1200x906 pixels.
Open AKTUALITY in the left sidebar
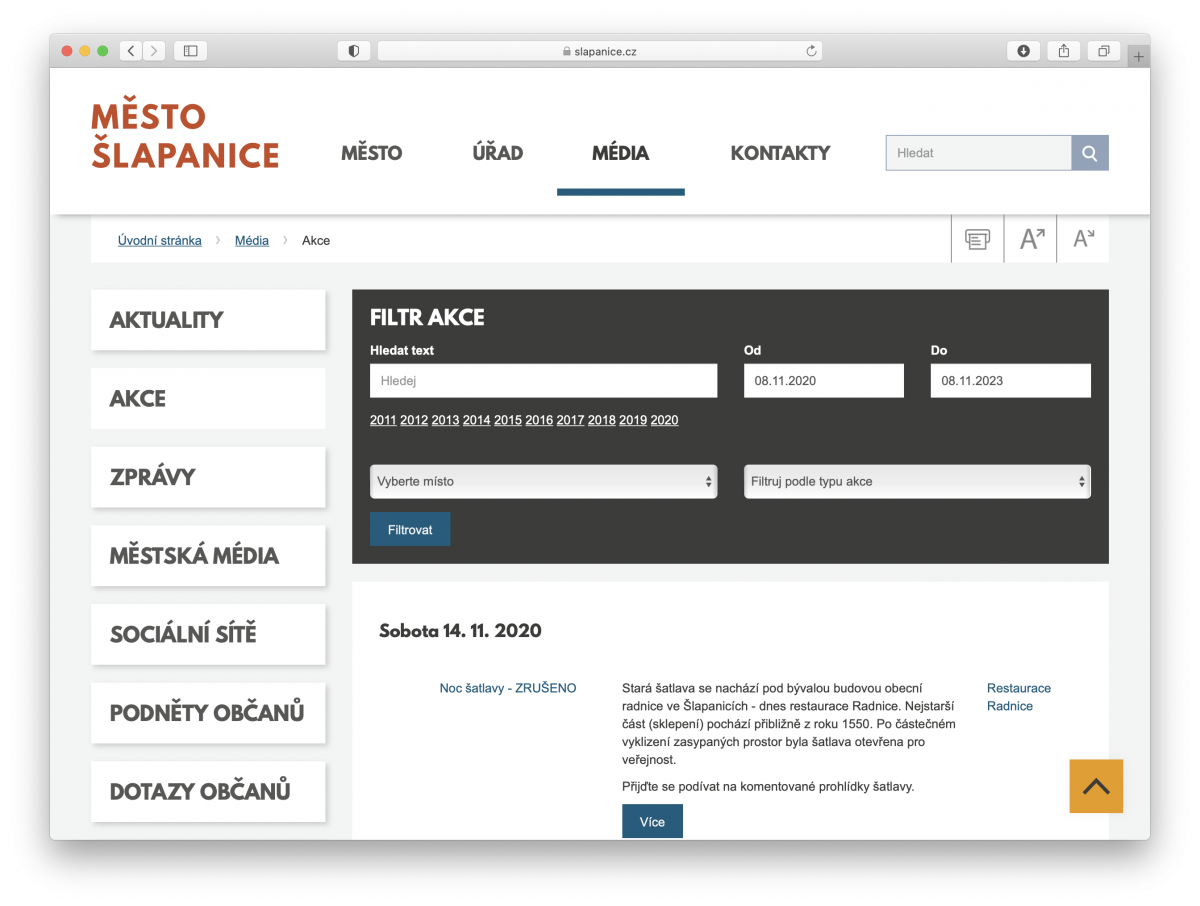(x=208, y=320)
